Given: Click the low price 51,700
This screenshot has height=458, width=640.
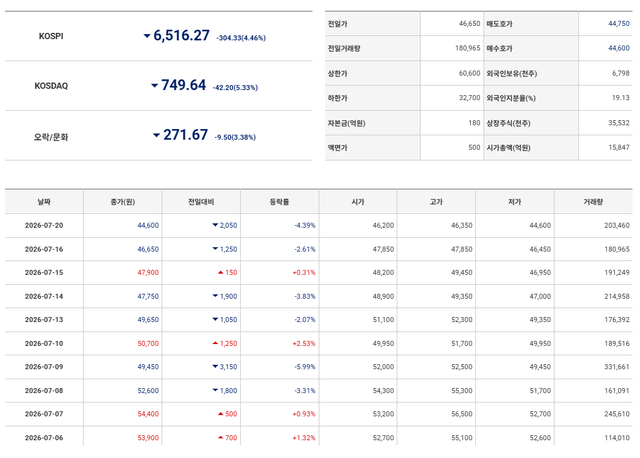Looking at the screenshot, I should coord(540,391).
